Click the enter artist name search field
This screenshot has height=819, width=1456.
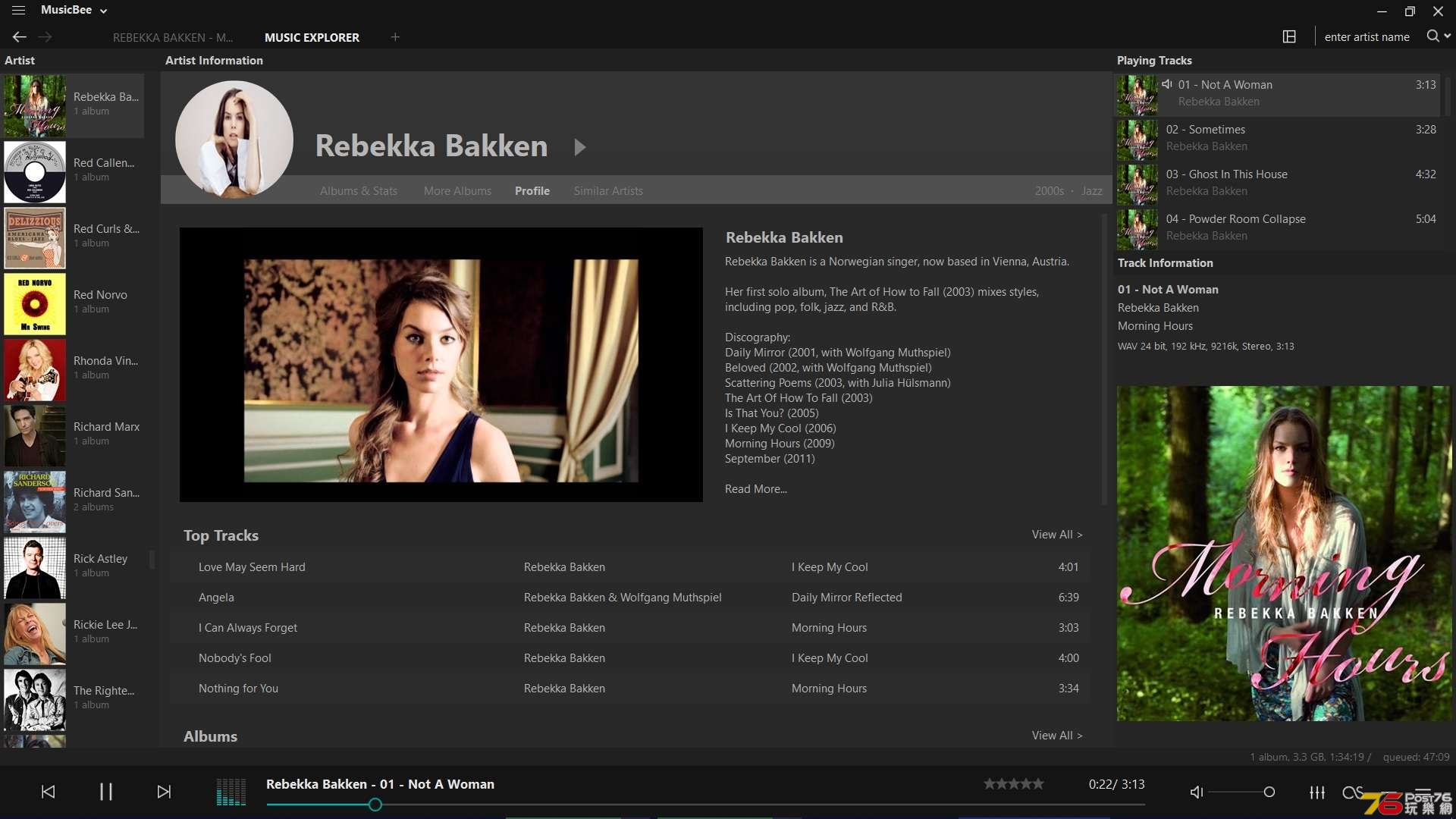[x=1367, y=36]
